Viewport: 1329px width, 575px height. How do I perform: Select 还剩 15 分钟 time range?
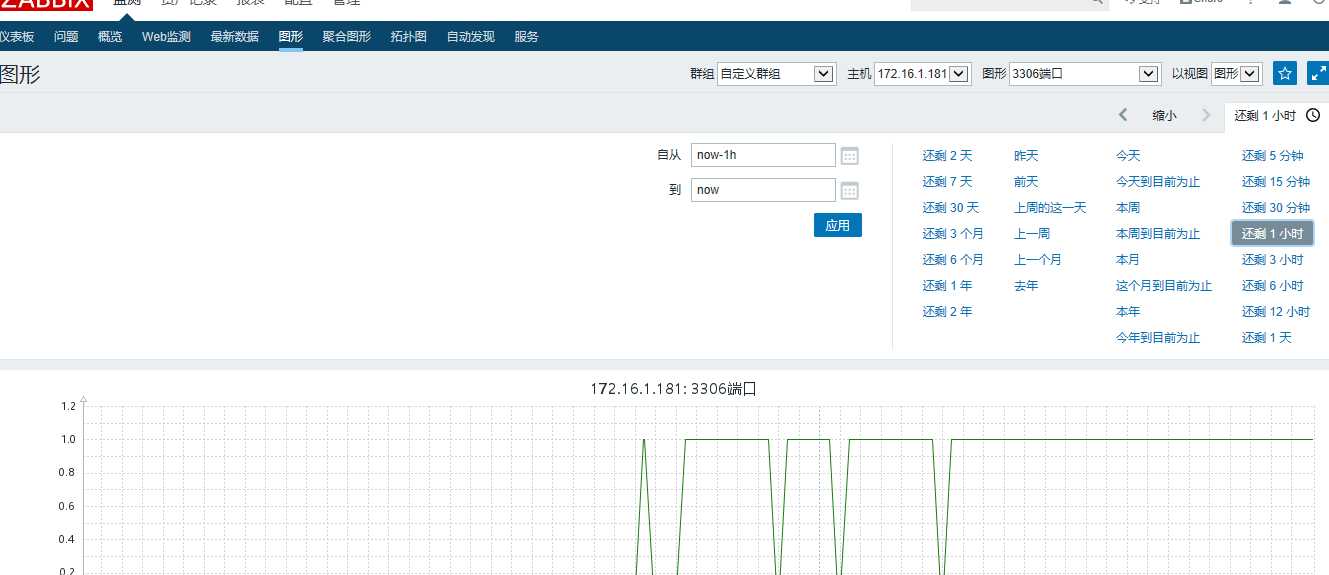click(1276, 182)
